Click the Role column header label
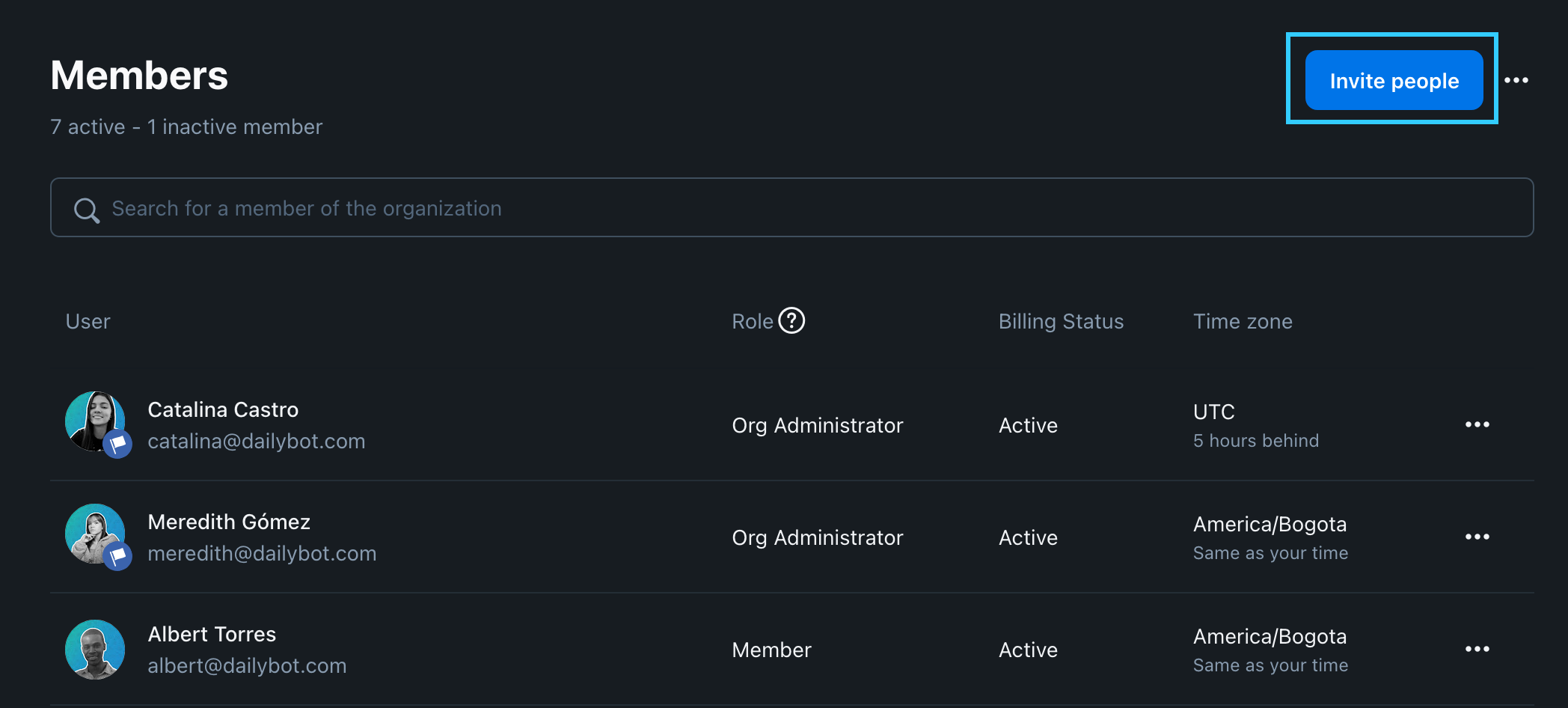This screenshot has width=1568, height=708. (x=752, y=321)
